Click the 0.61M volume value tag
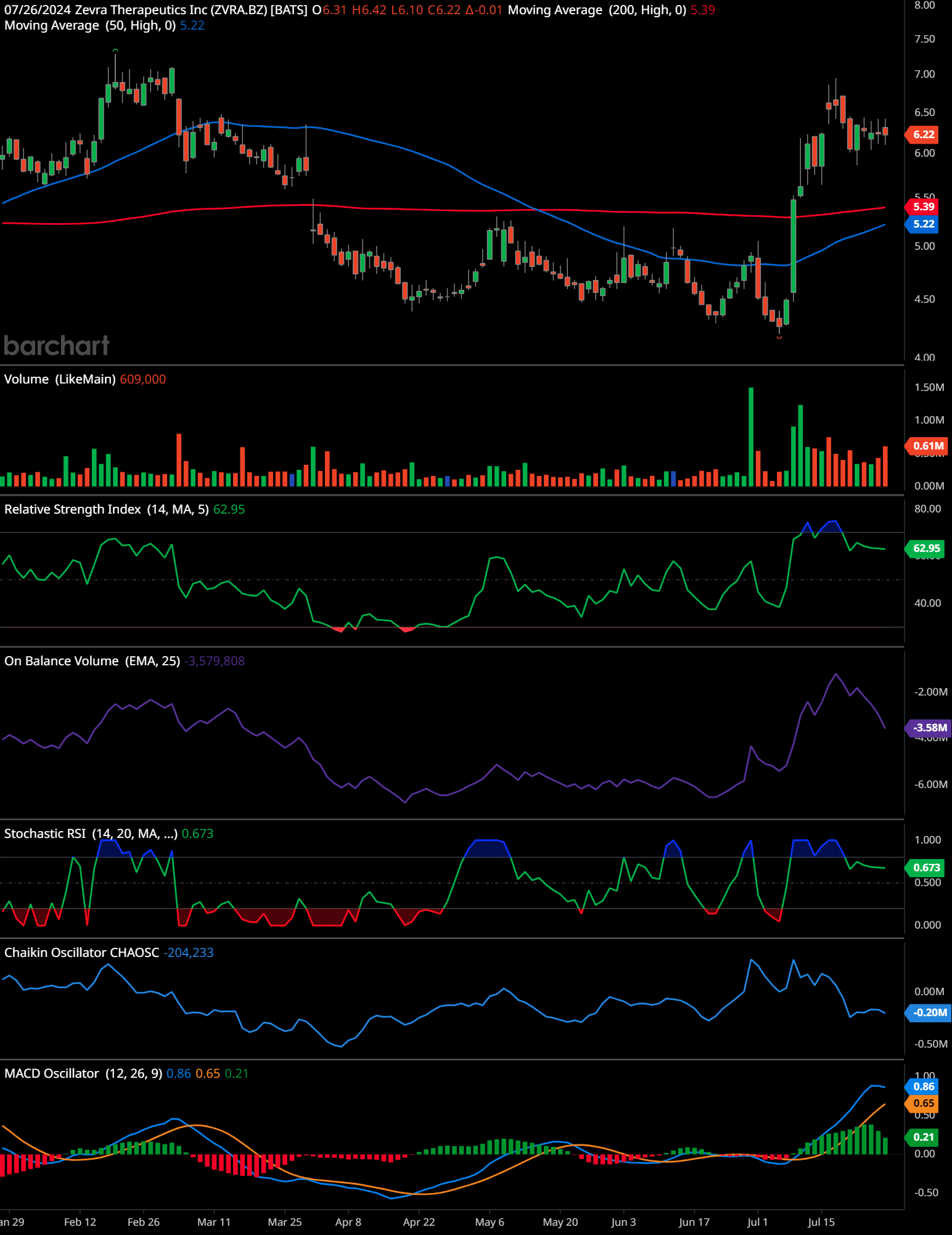 click(x=927, y=446)
